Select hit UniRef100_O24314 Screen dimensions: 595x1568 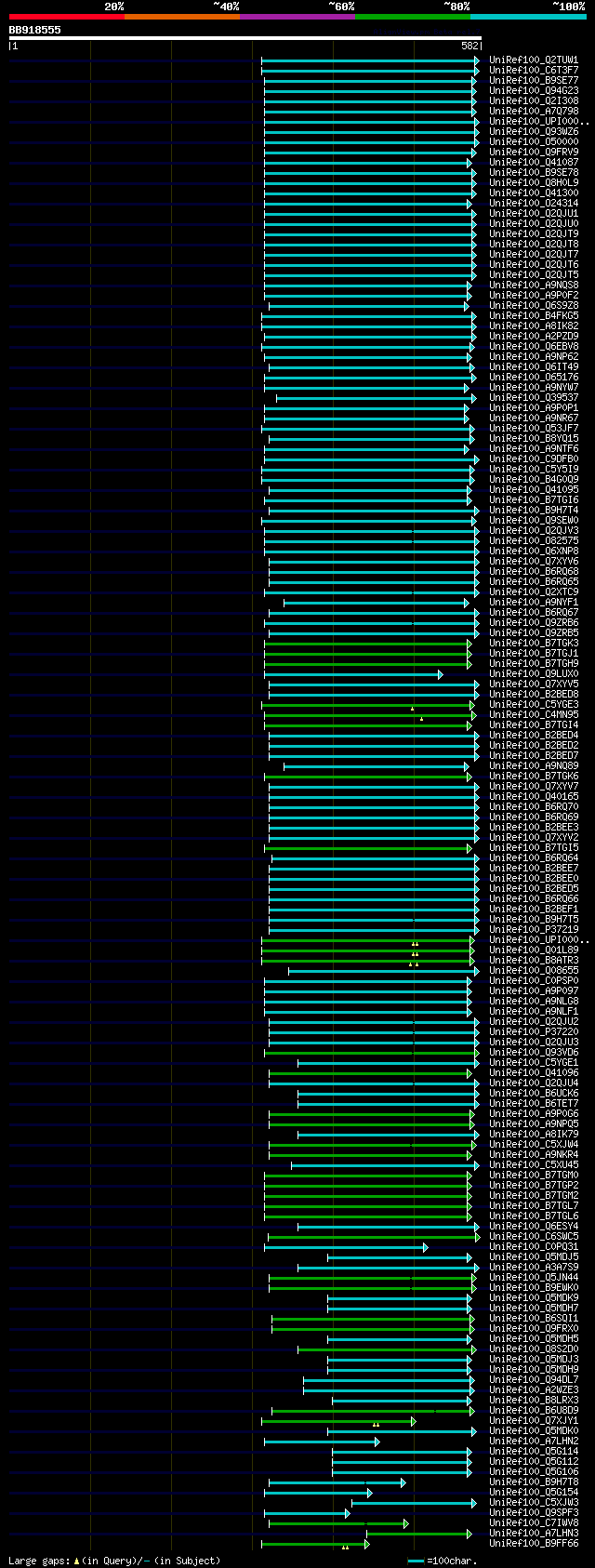(x=534, y=203)
